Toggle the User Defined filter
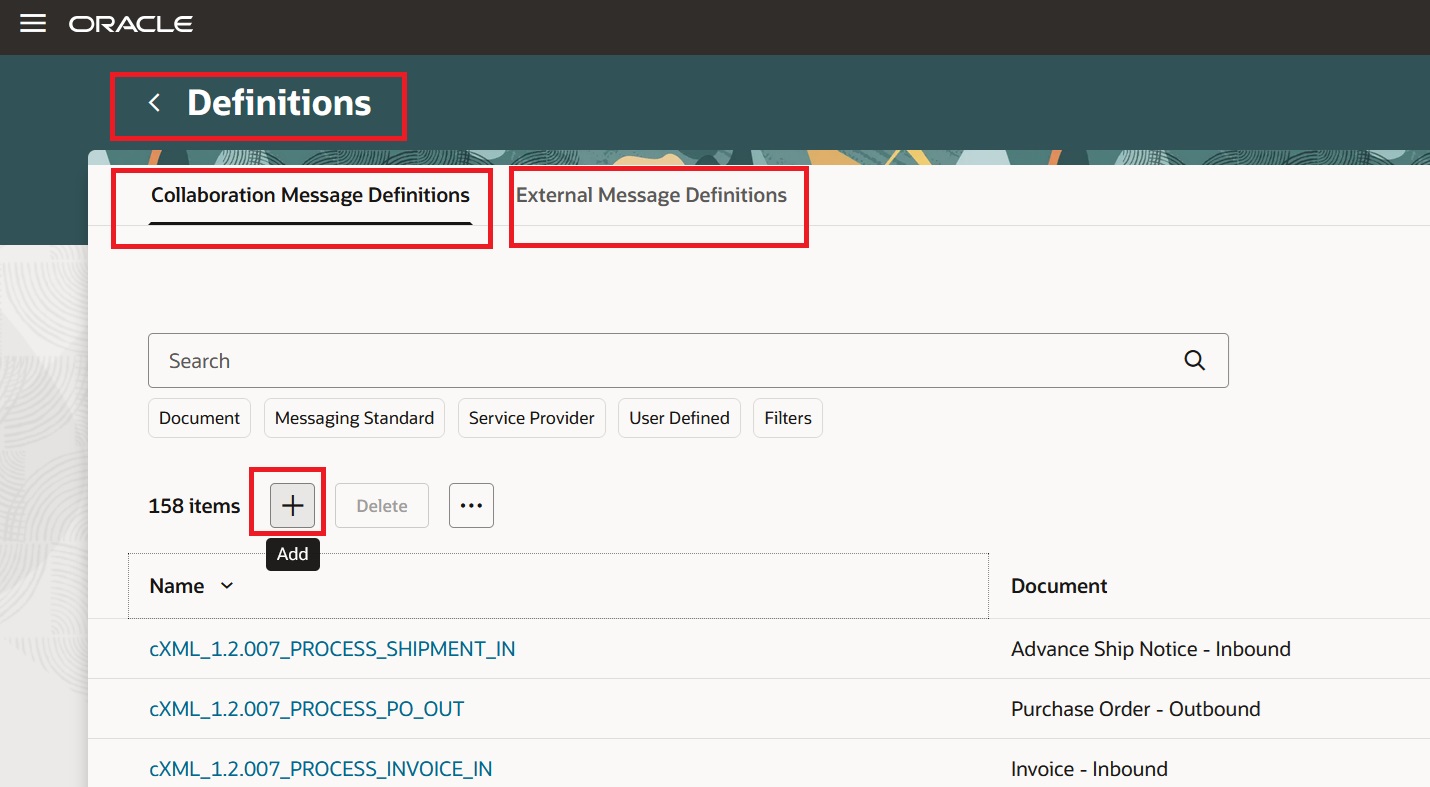Image resolution: width=1430 pixels, height=787 pixels. [x=679, y=417]
